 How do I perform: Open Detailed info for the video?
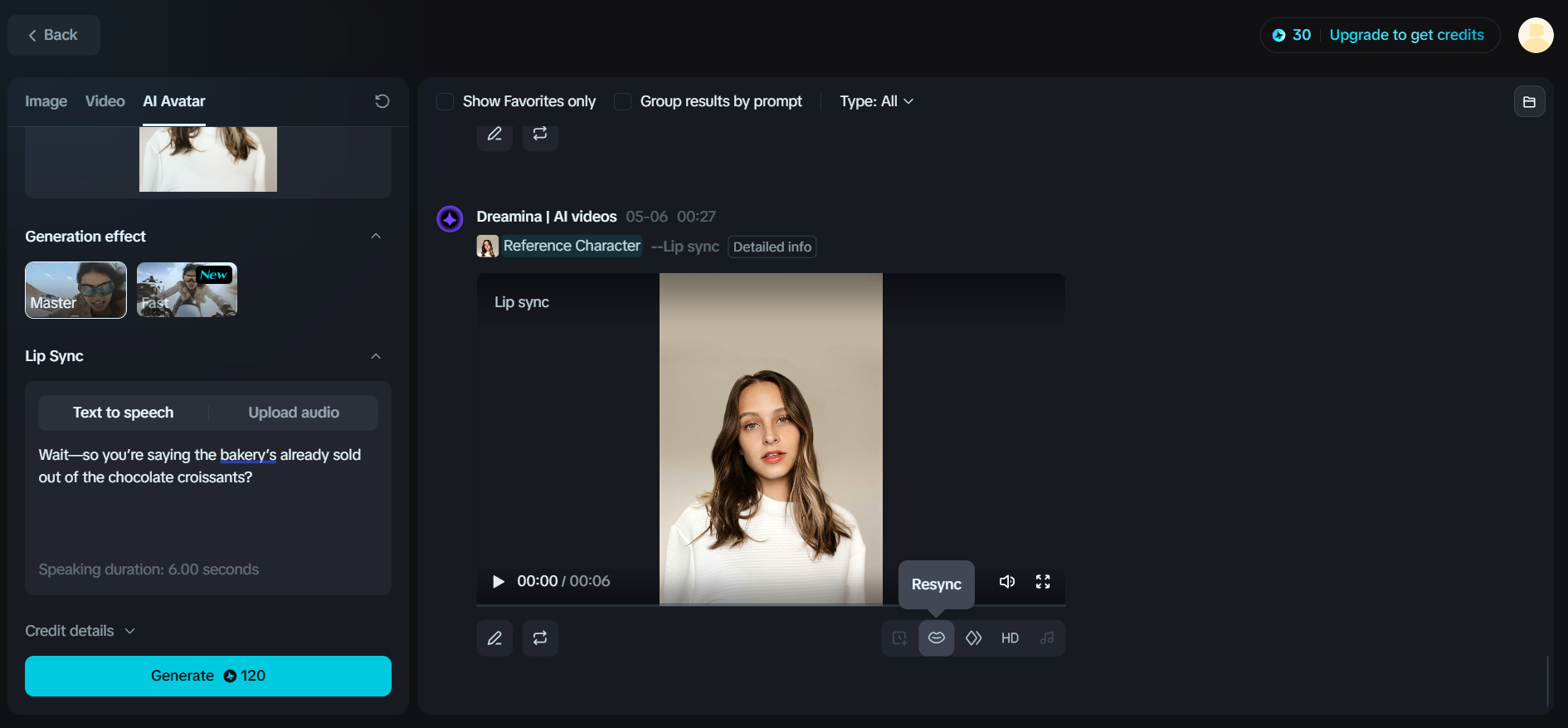coord(772,247)
